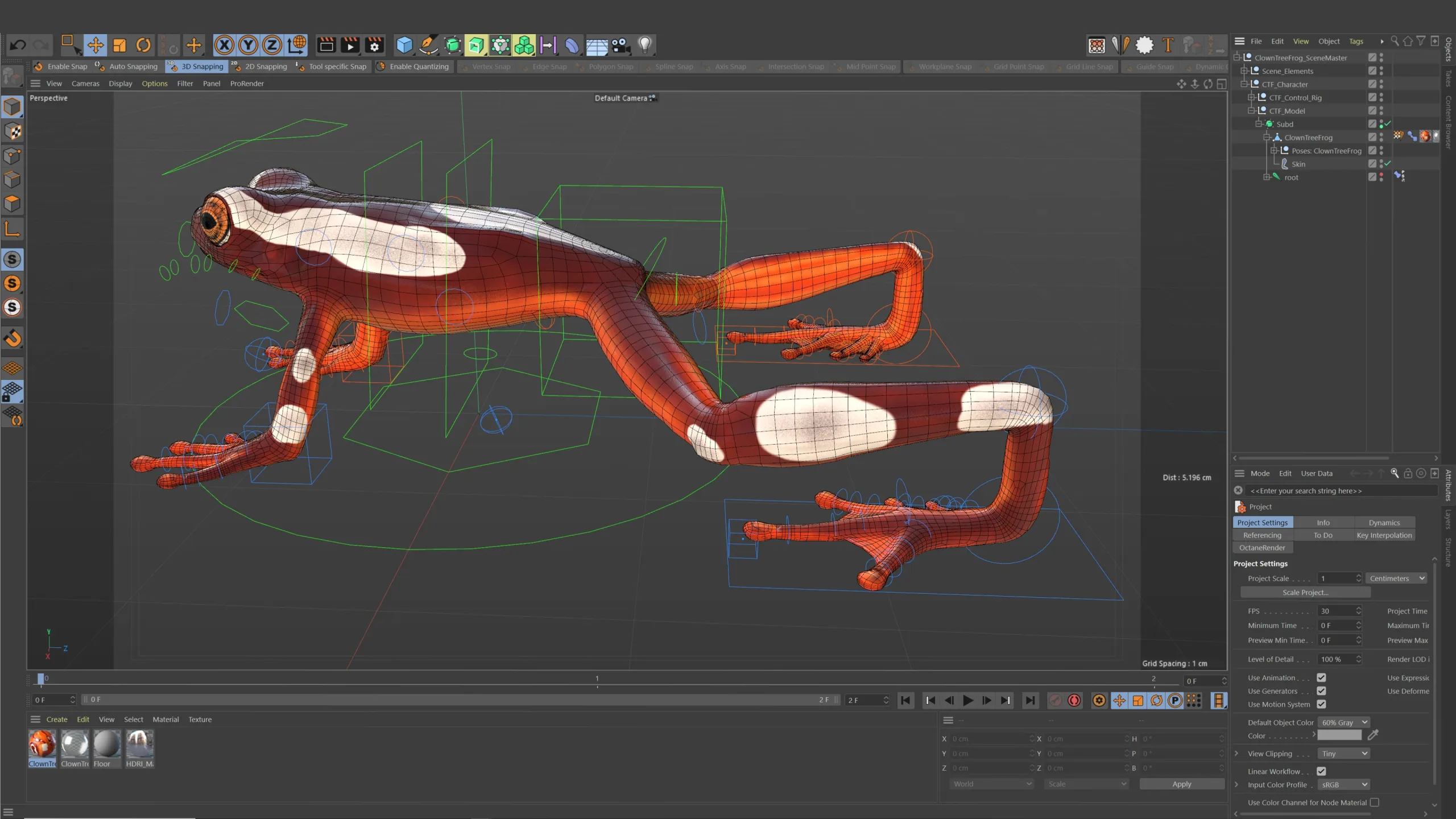
Task: Toggle Use Animation checkbox
Action: coord(1321,677)
